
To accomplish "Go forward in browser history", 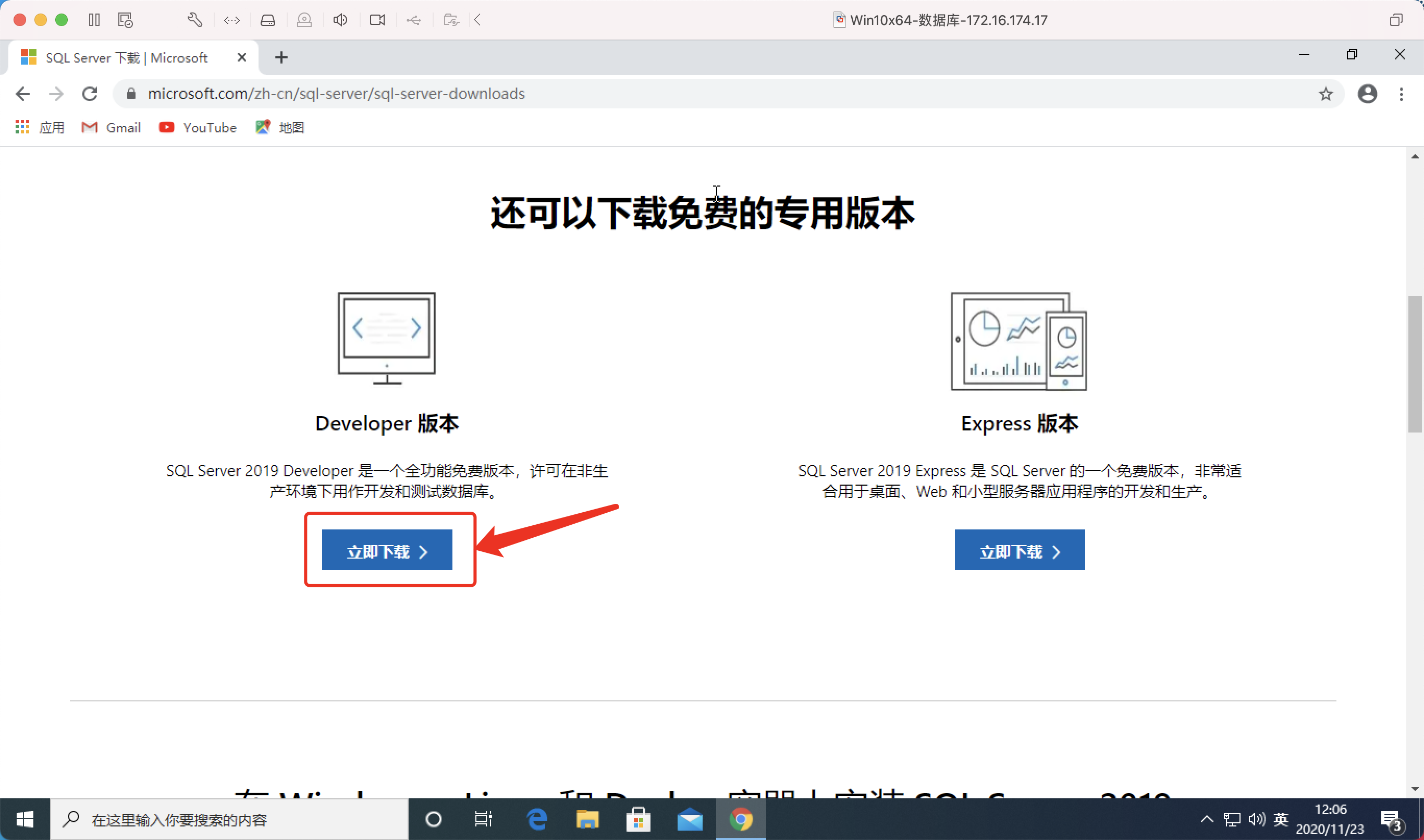I will pyautogui.click(x=56, y=94).
